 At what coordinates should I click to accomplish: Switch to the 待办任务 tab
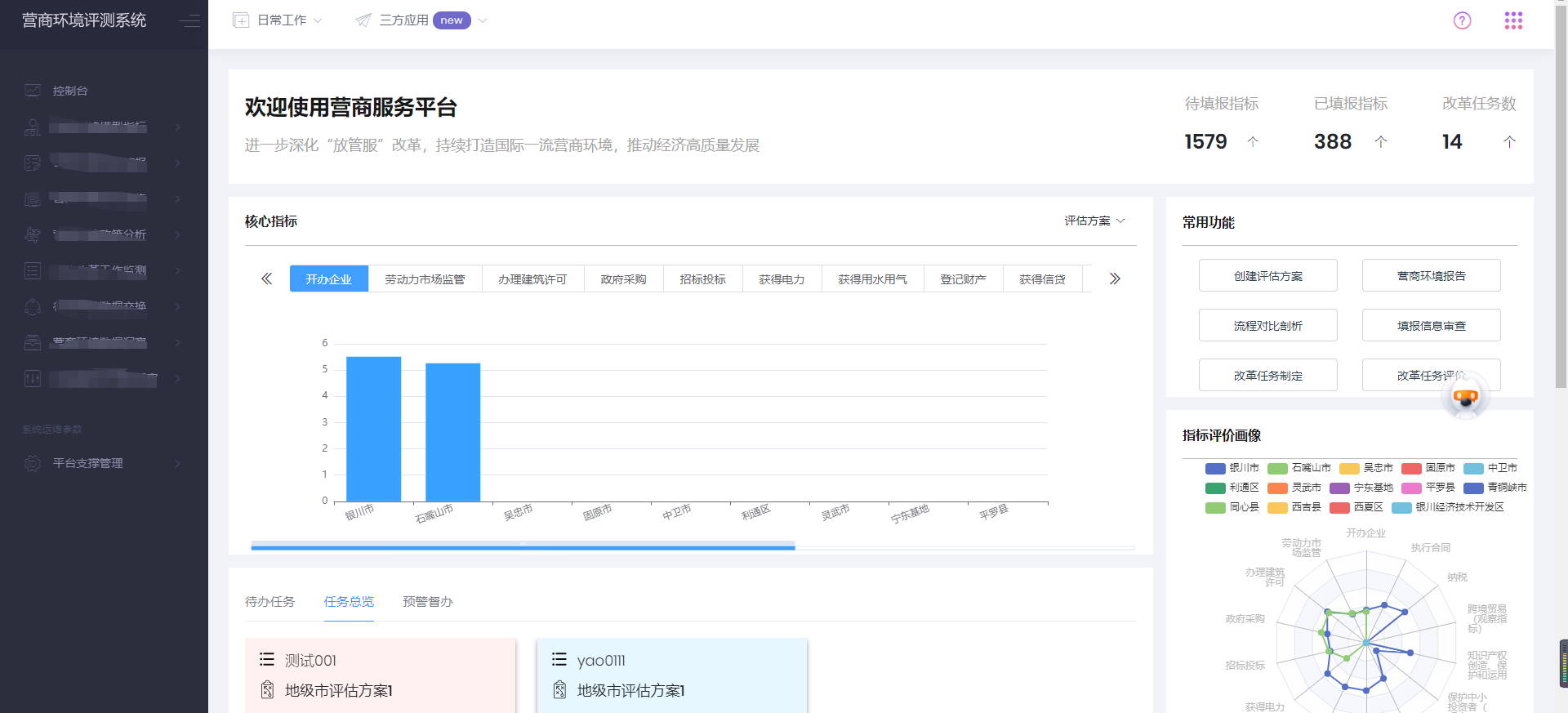(269, 602)
